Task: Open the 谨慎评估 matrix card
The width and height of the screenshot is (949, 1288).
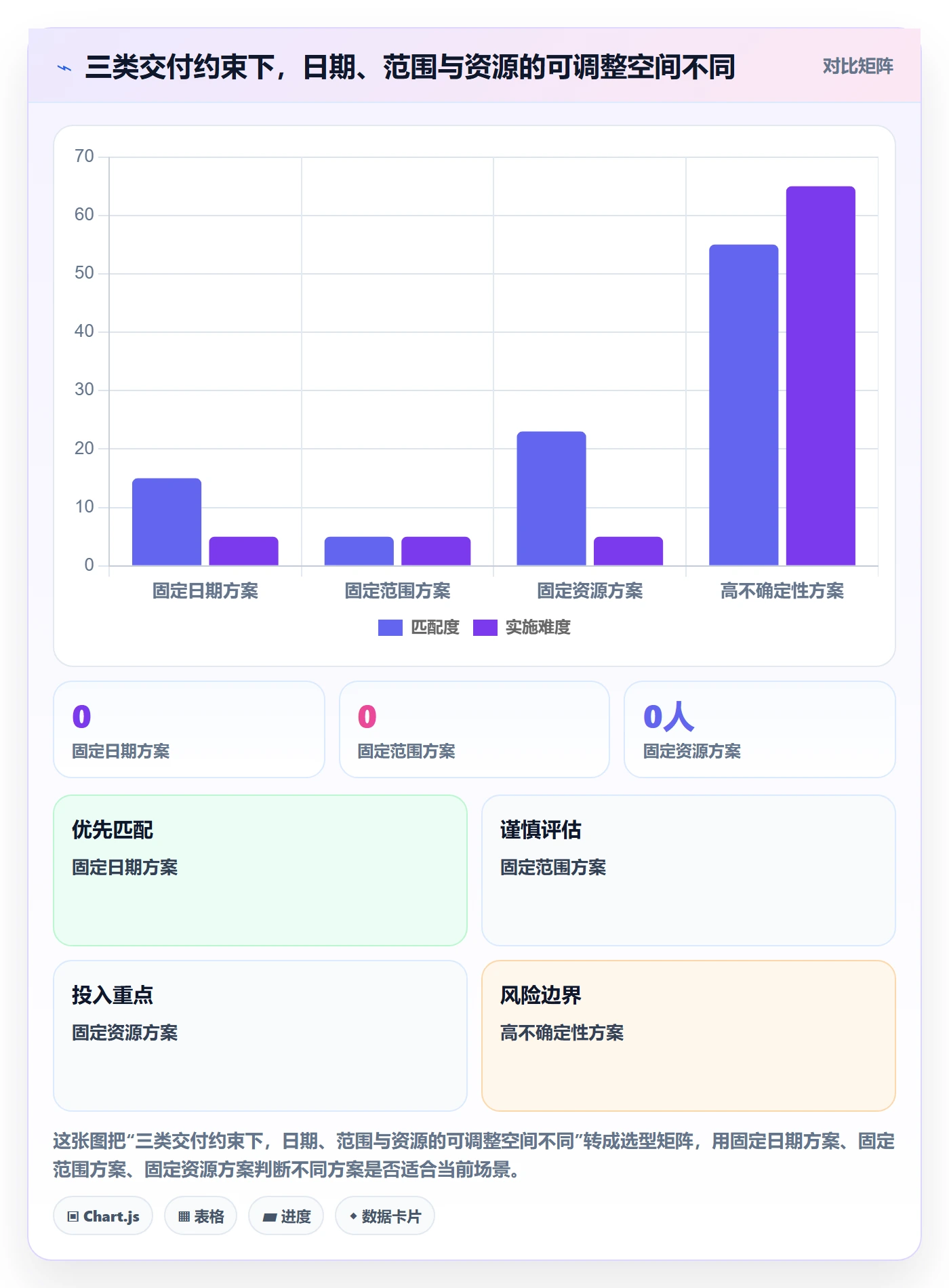Action: (689, 870)
